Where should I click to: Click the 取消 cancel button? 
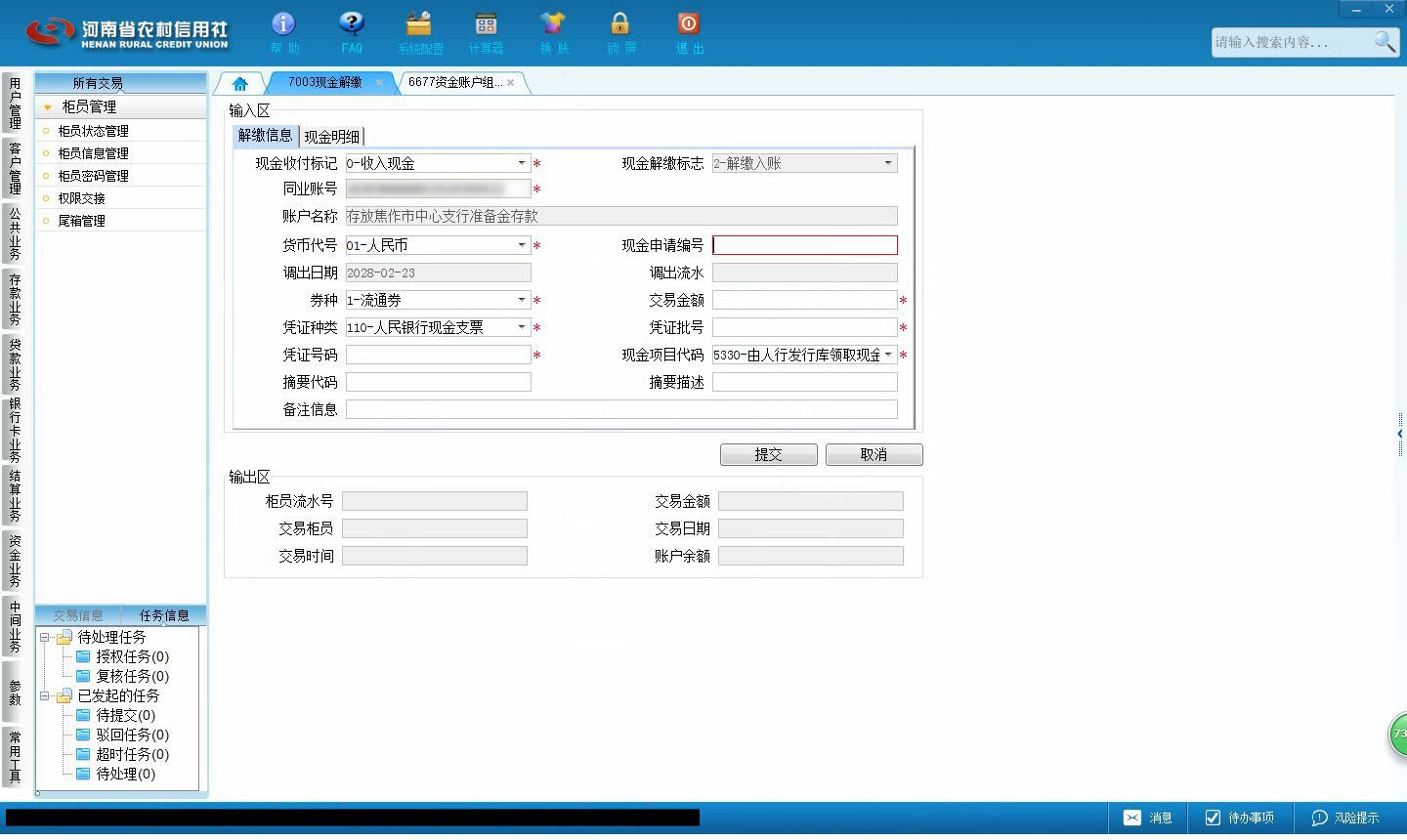874,455
